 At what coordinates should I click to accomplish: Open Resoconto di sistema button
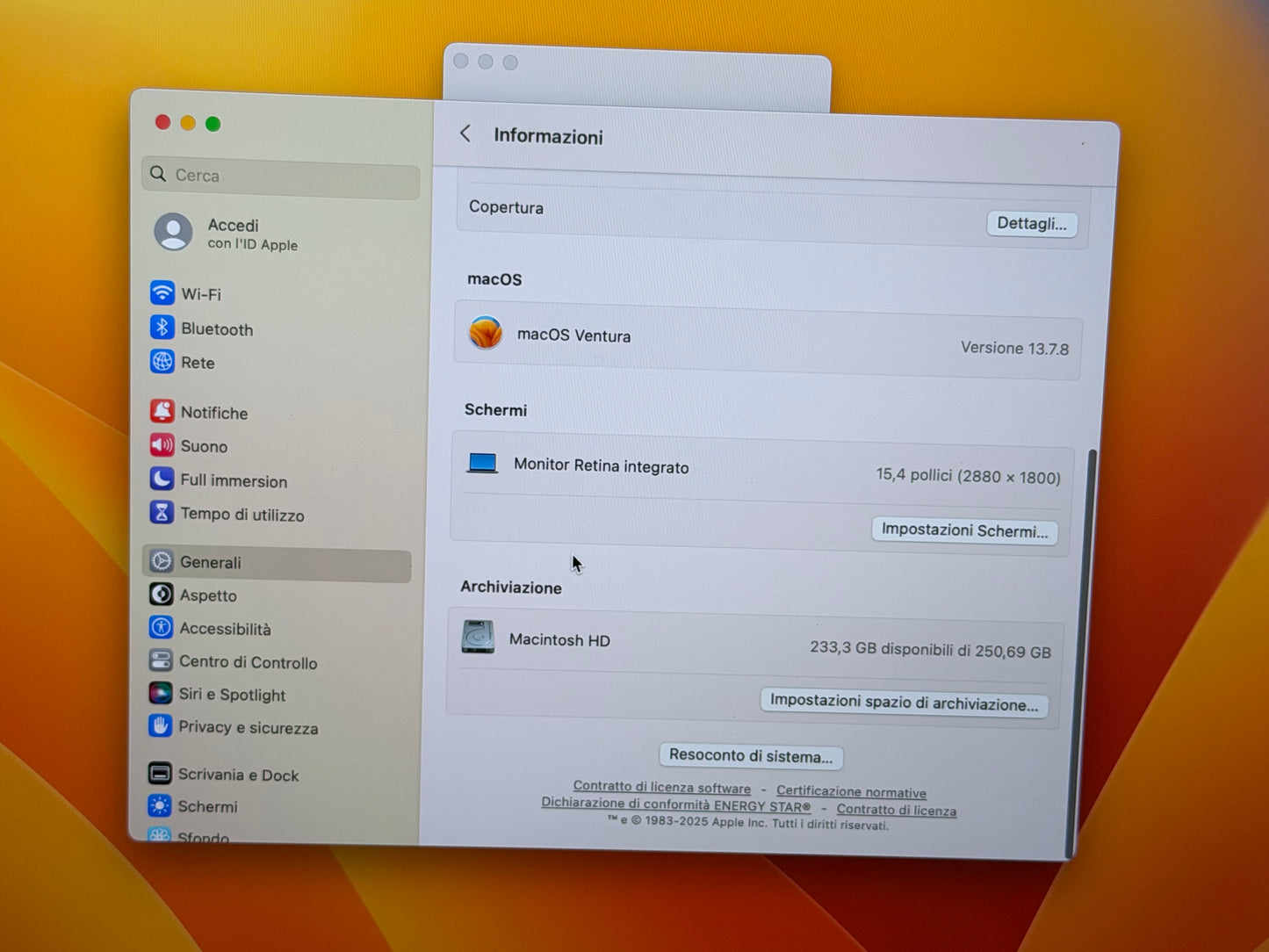coord(751,755)
